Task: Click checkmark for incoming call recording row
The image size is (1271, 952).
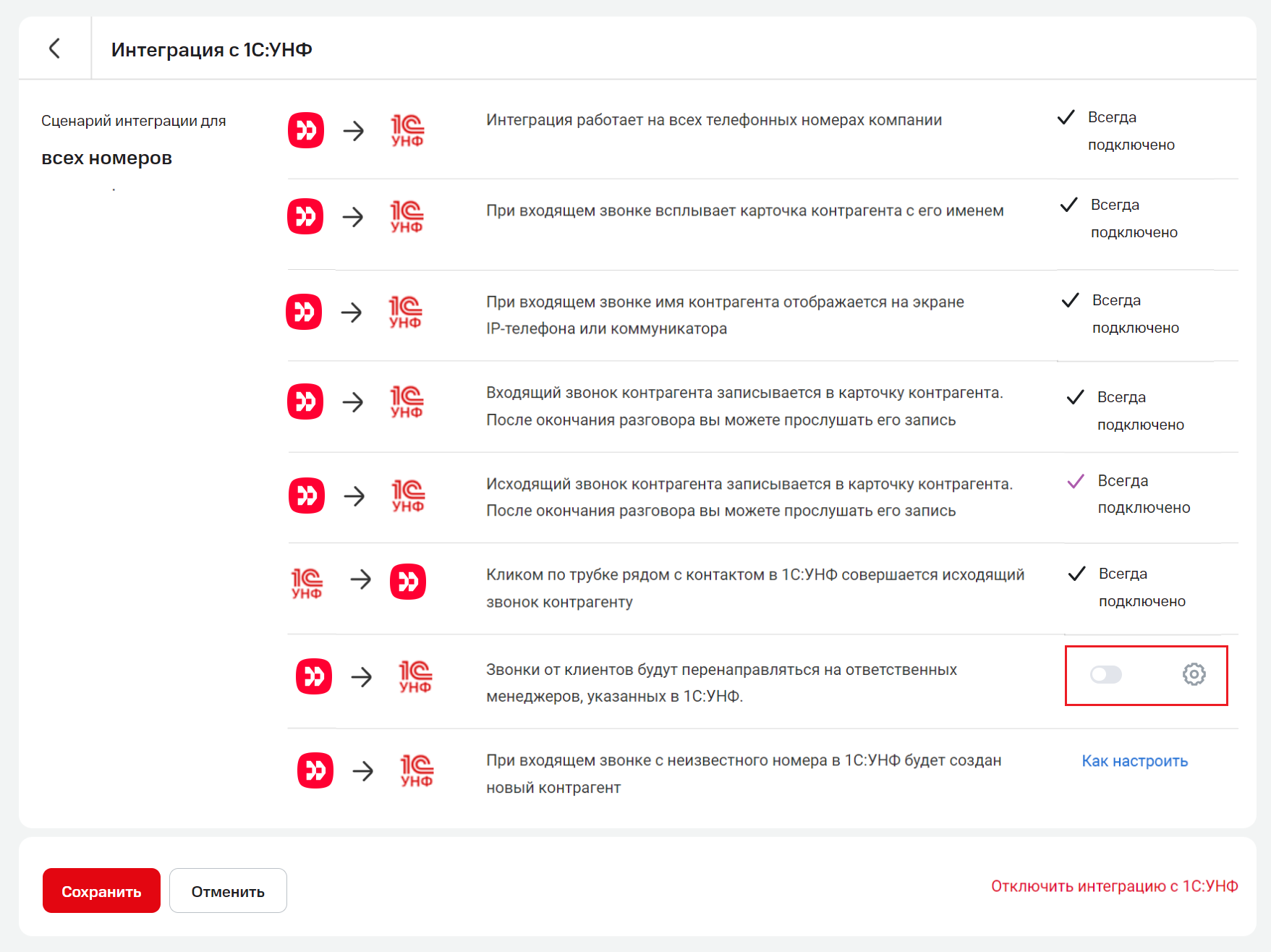Action: coord(1075,397)
